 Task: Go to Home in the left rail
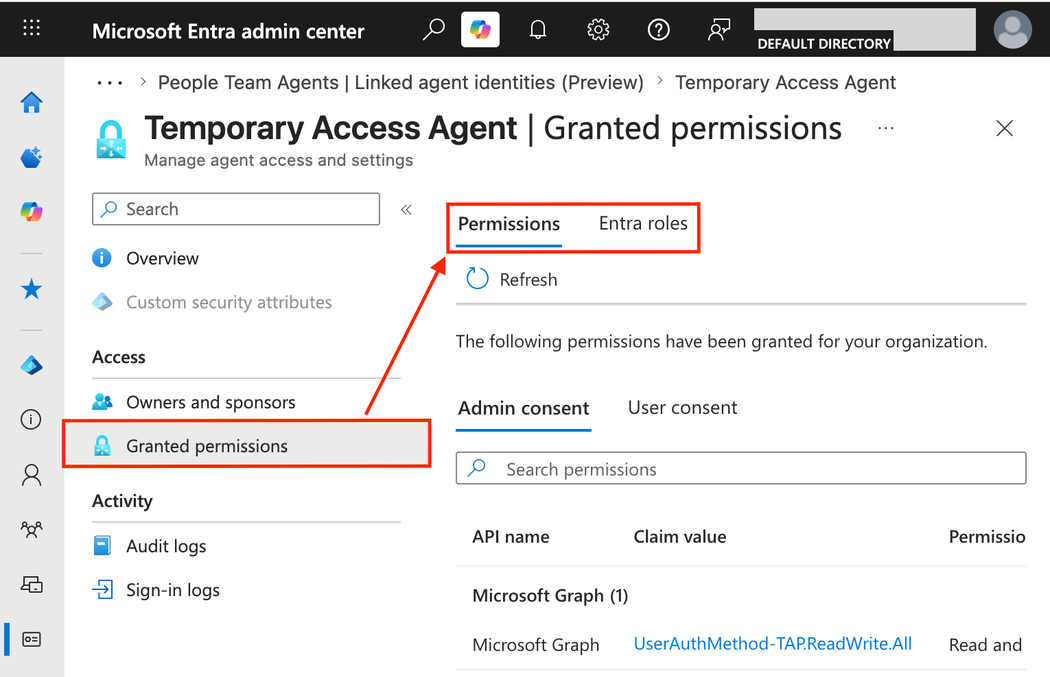click(x=31, y=102)
